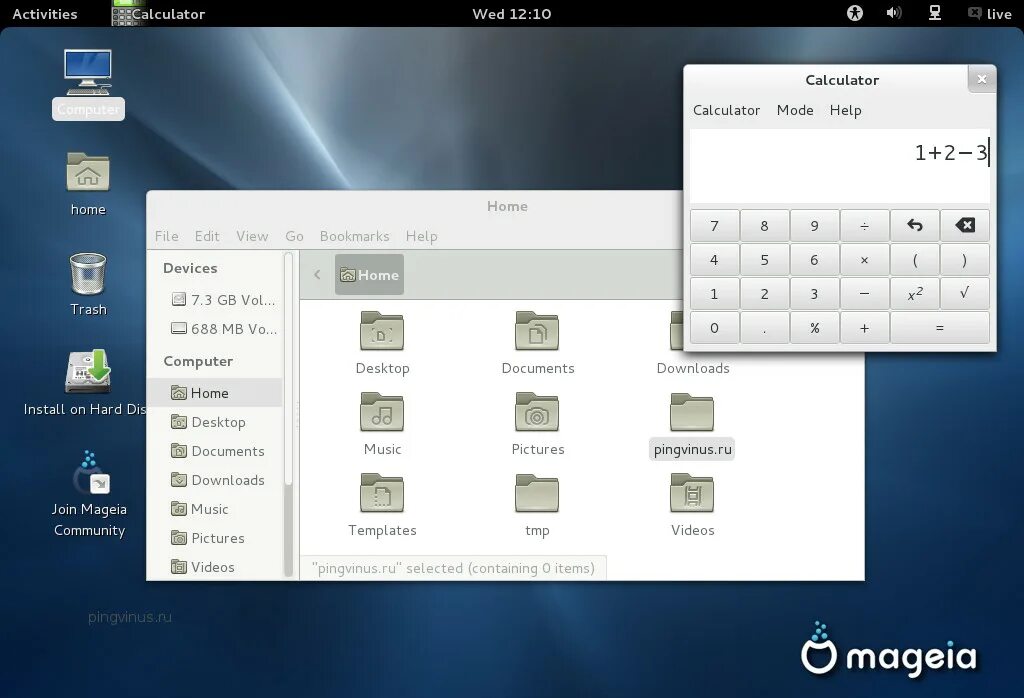Open the 688 MB Volume device
This screenshot has width=1024, height=698.
(223, 328)
